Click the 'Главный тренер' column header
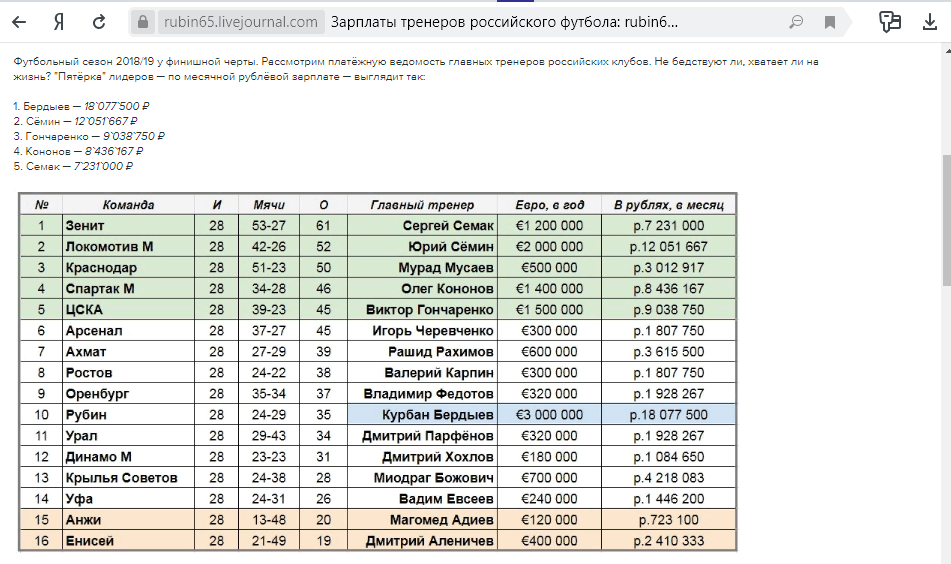This screenshot has width=951, height=564. click(422, 204)
